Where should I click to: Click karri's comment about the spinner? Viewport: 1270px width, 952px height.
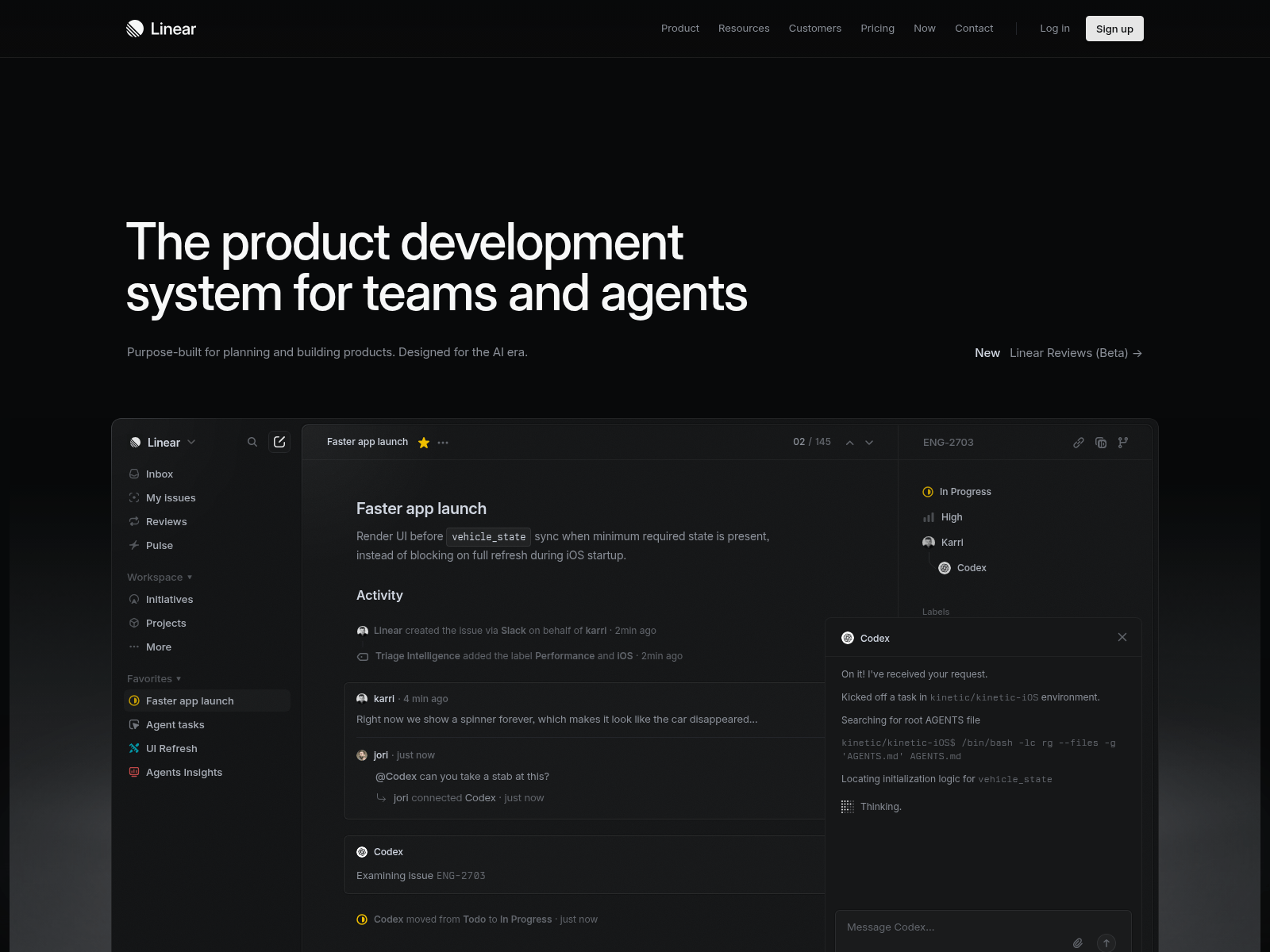point(557,720)
